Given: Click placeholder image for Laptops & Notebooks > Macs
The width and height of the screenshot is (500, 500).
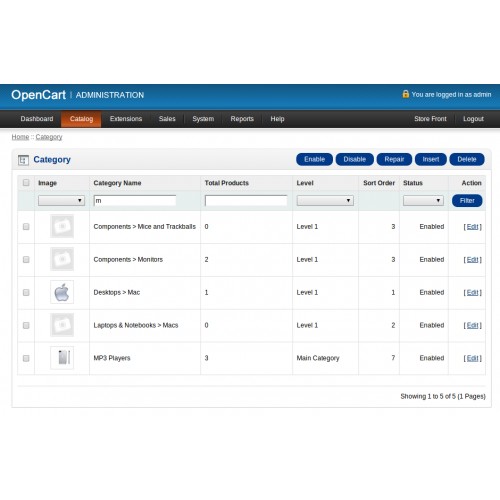Looking at the screenshot, I should (x=62, y=325).
